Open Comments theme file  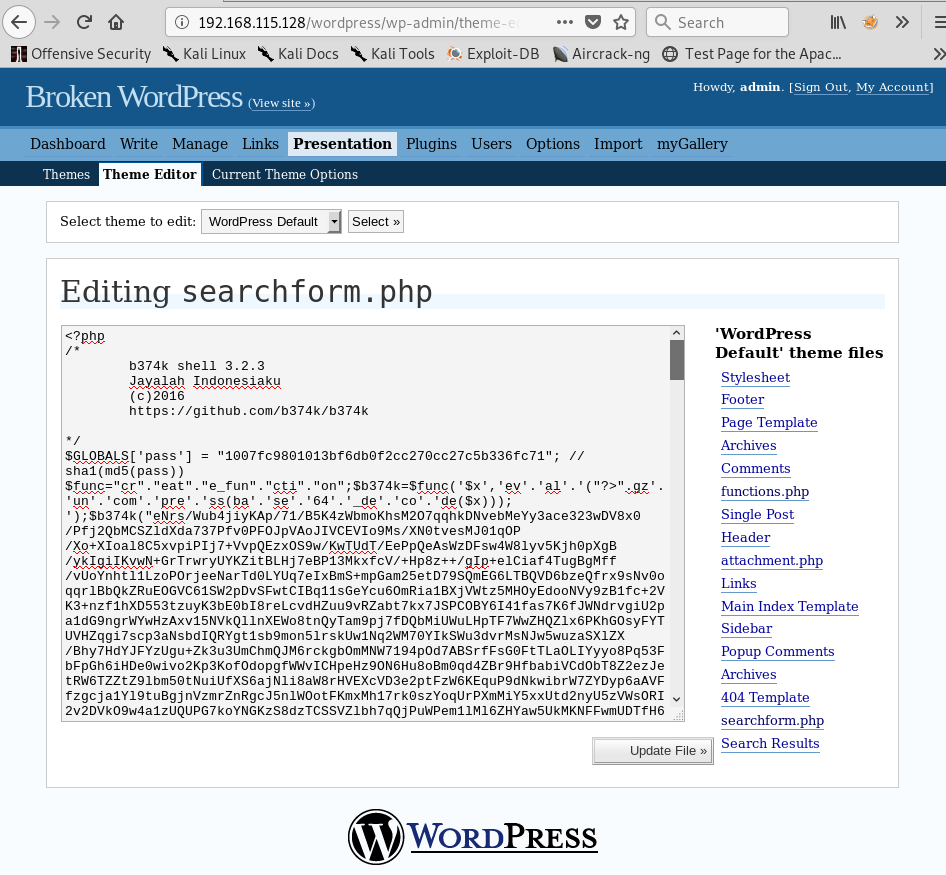755,468
